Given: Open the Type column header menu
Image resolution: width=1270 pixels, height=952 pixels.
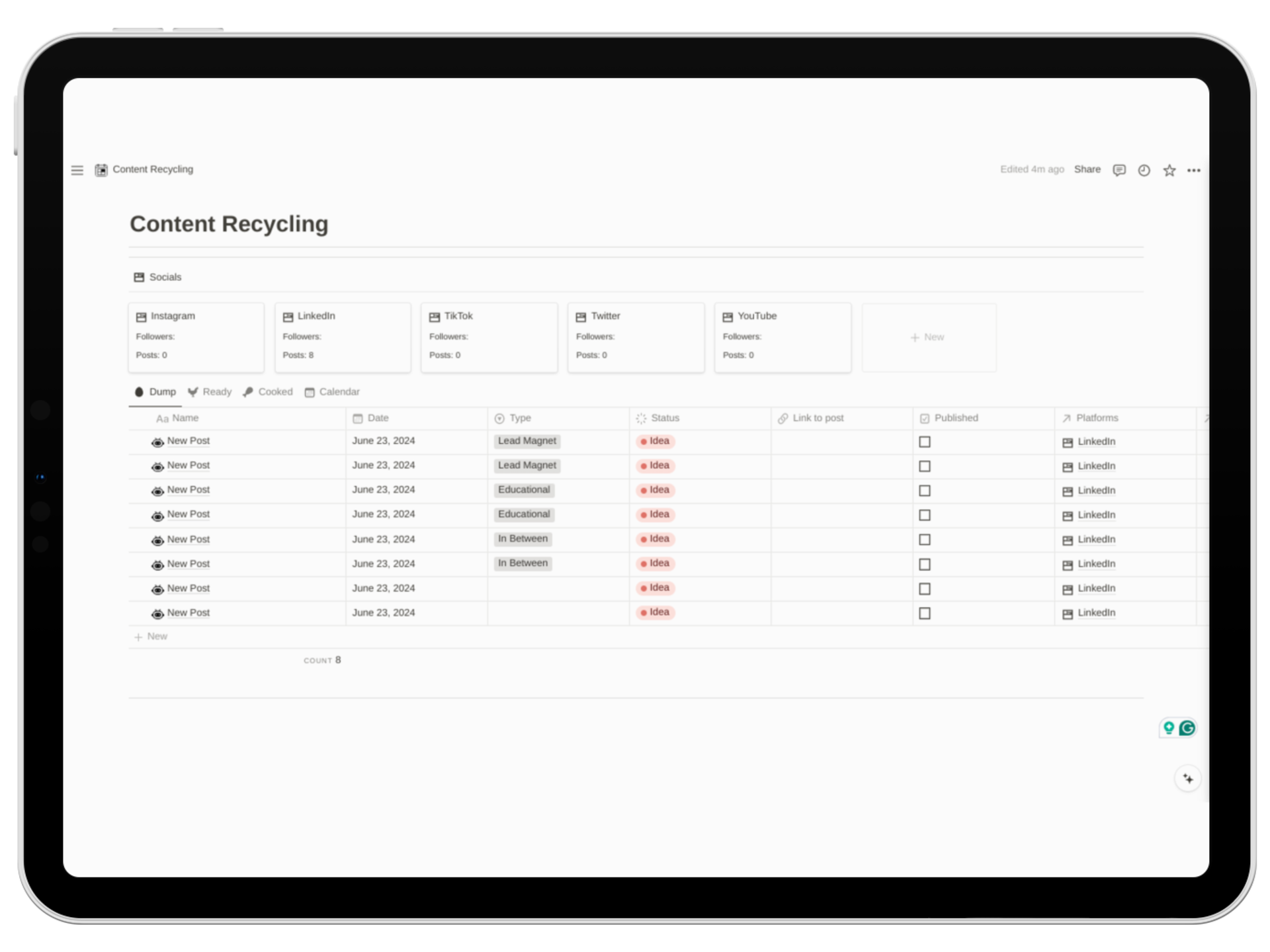Looking at the screenshot, I should click(520, 418).
